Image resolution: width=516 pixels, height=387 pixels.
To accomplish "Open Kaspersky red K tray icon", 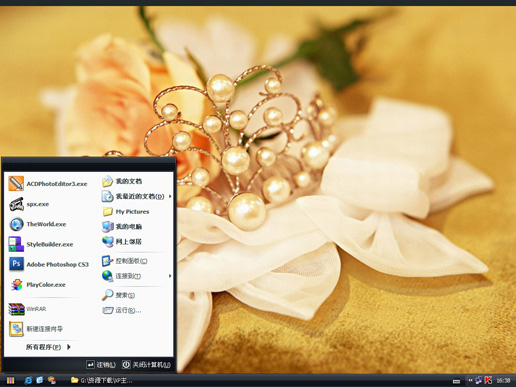I will point(488,380).
